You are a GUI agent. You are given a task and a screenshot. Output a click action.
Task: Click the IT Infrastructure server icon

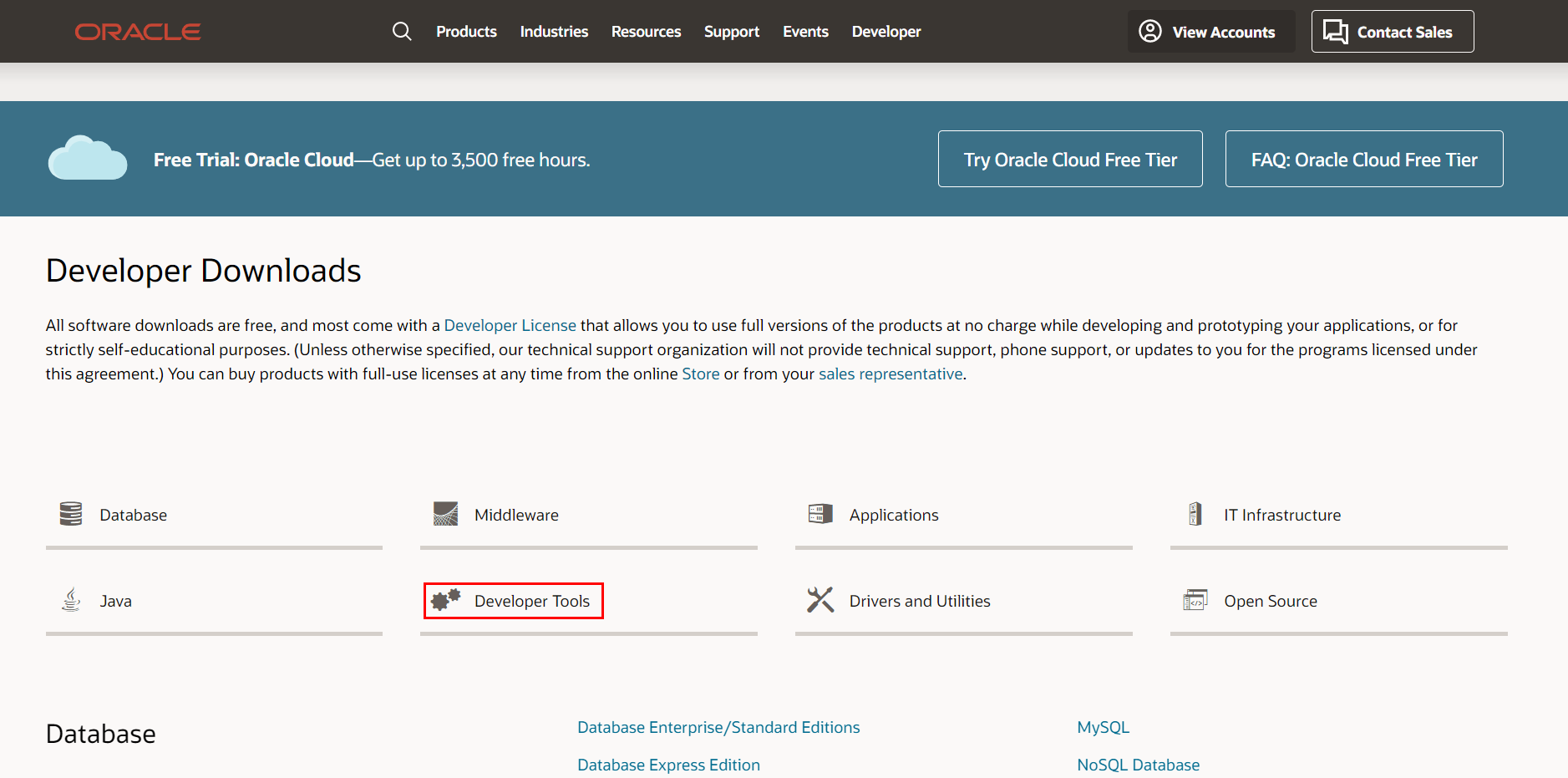pyautogui.click(x=1195, y=514)
